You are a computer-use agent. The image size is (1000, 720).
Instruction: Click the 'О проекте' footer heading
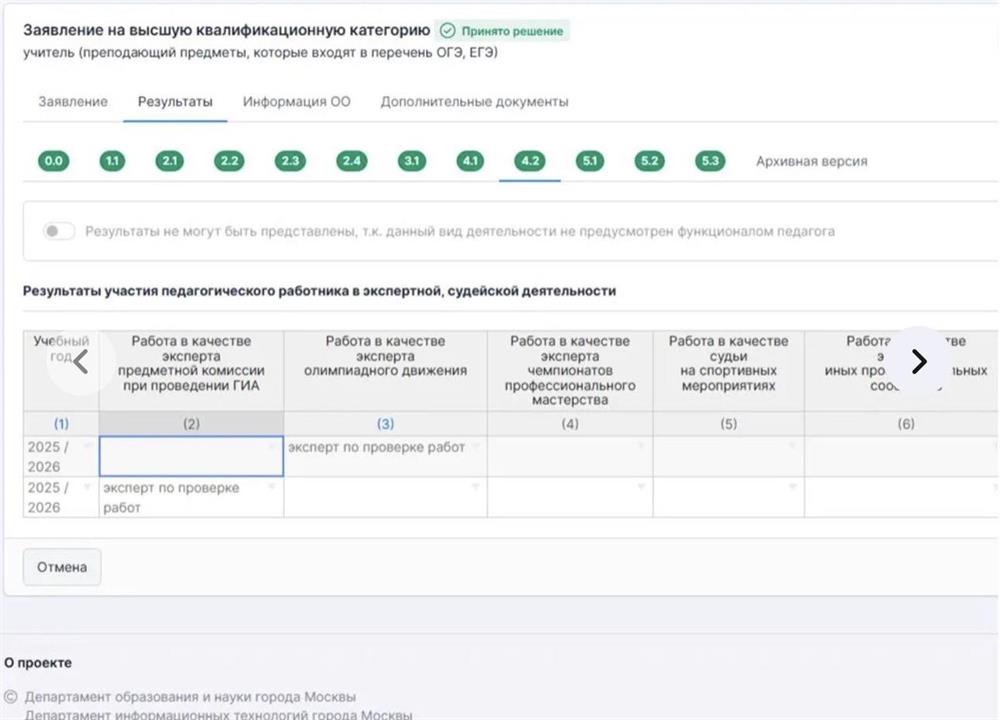pyautogui.click(x=38, y=663)
